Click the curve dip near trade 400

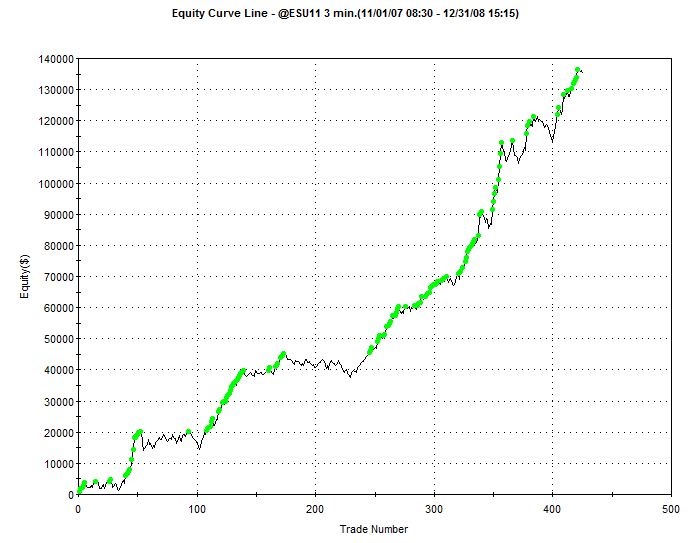(552, 141)
